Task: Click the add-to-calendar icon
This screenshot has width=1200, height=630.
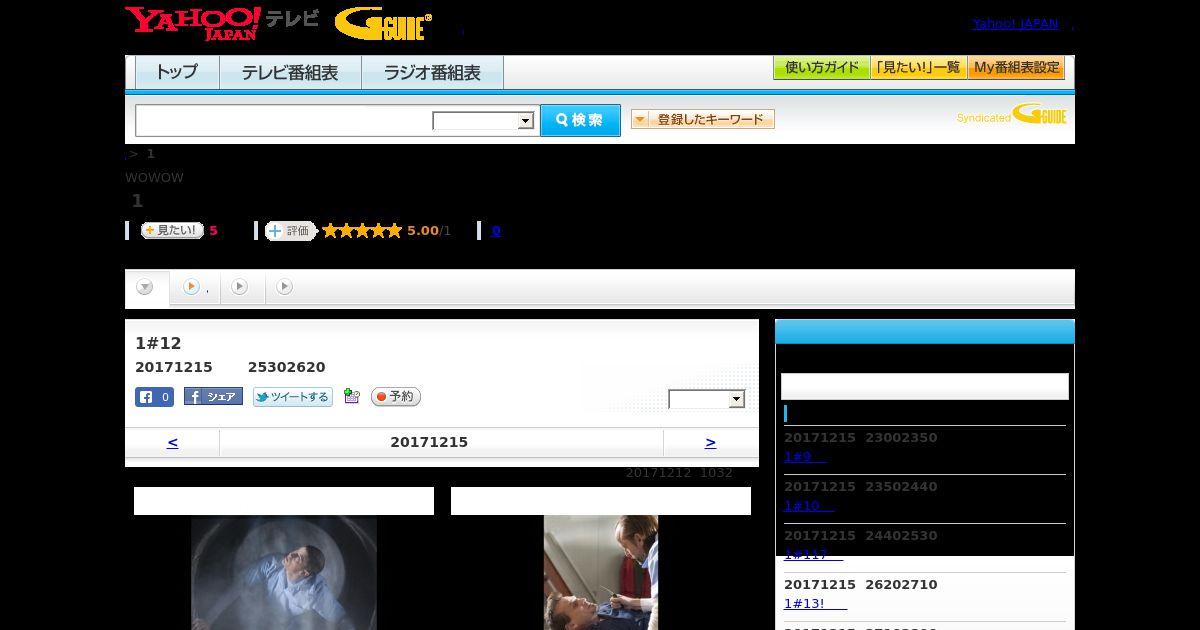Action: click(x=351, y=396)
